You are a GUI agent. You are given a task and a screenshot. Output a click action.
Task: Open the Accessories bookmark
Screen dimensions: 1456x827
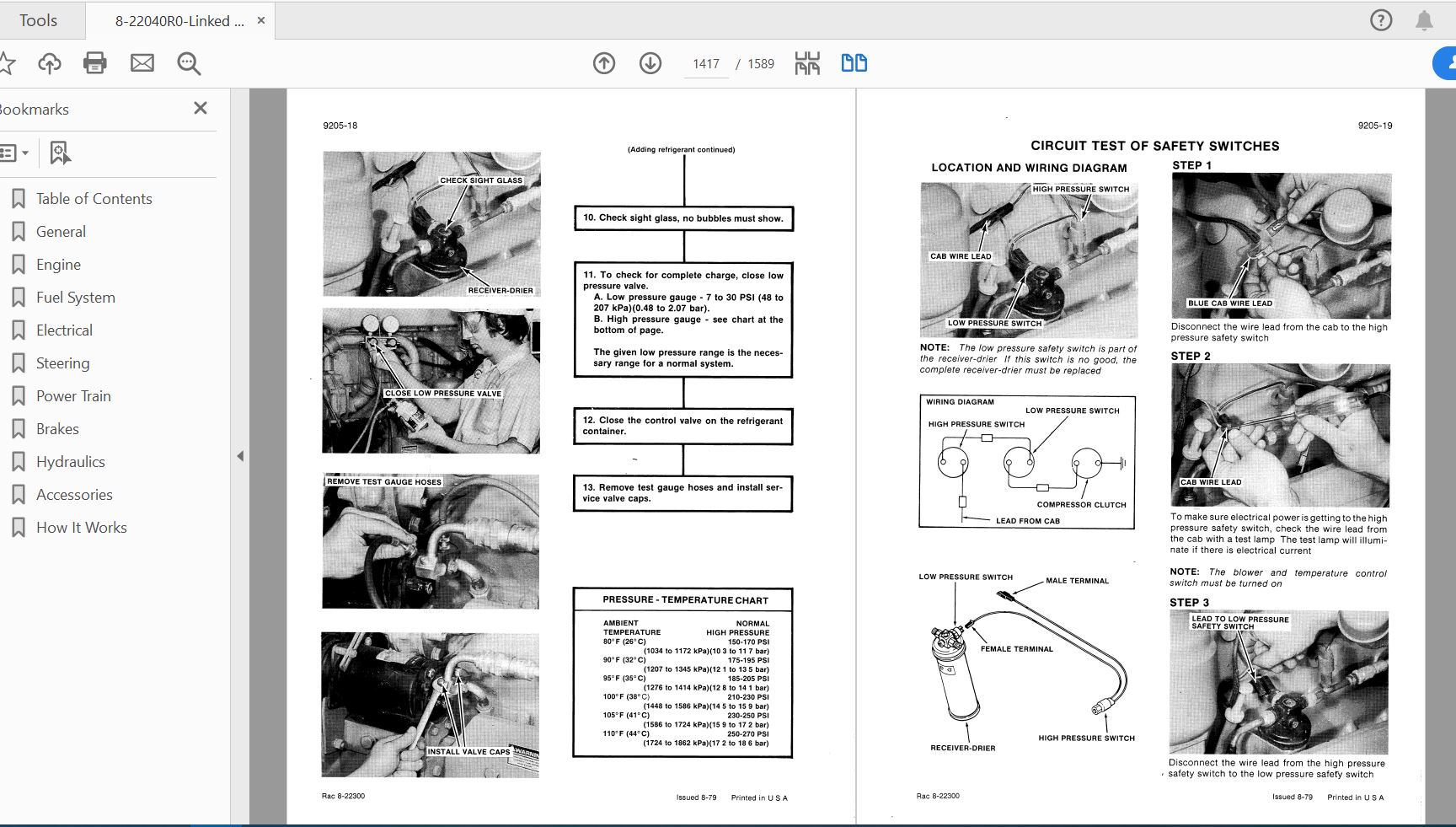point(74,495)
